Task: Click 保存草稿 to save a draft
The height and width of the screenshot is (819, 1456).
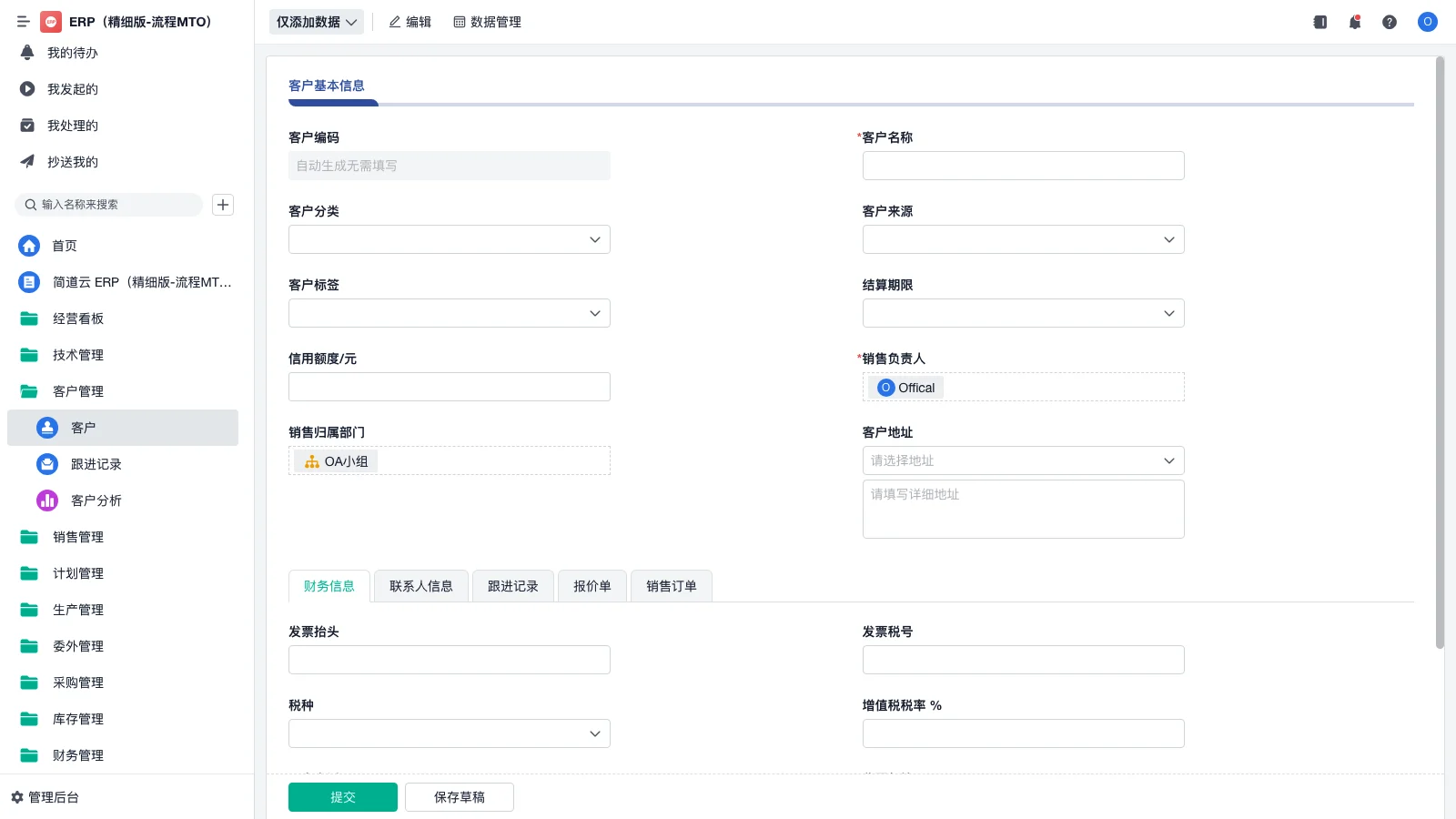Action: point(460,796)
